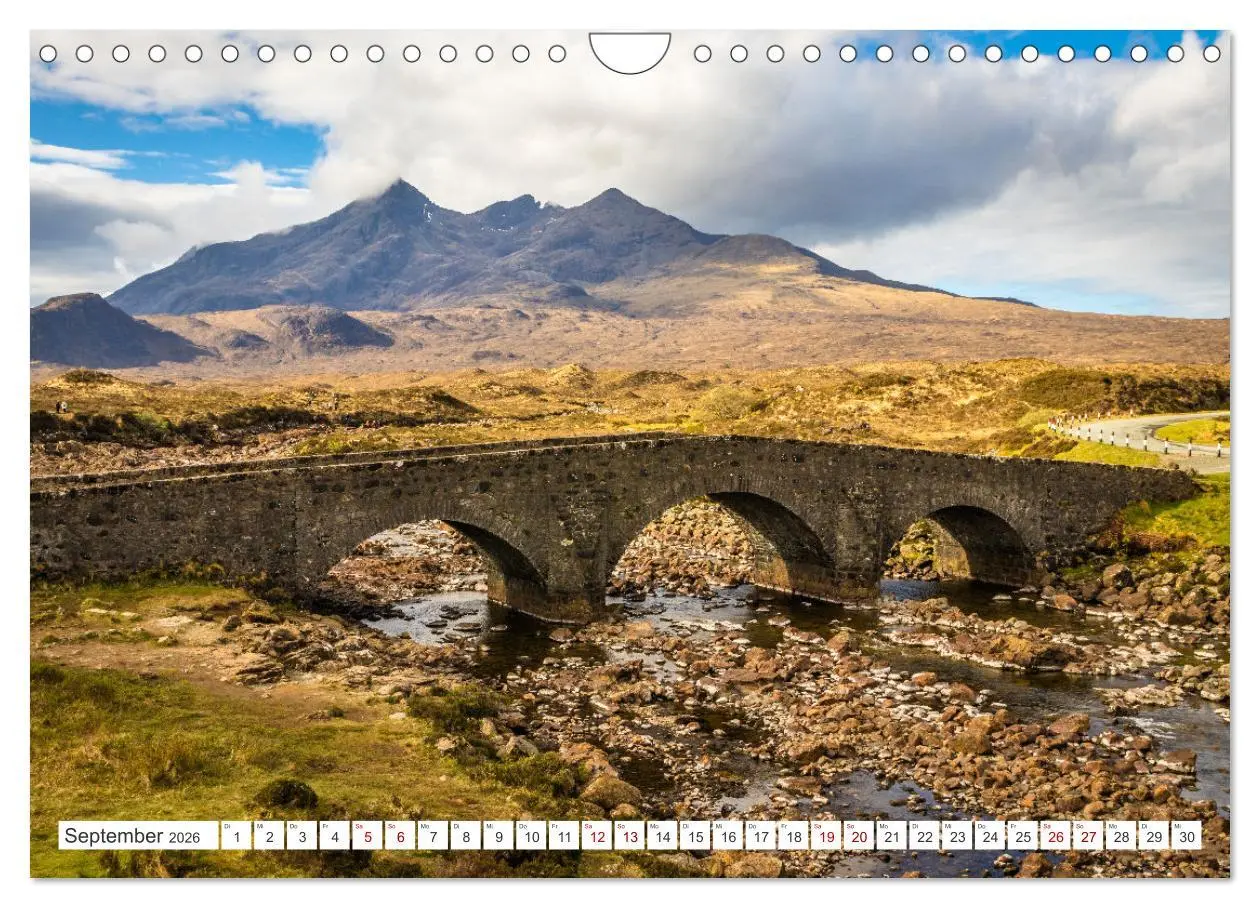Pick day 9 in the calendar strip
This screenshot has height=908, width=1260.
click(498, 836)
